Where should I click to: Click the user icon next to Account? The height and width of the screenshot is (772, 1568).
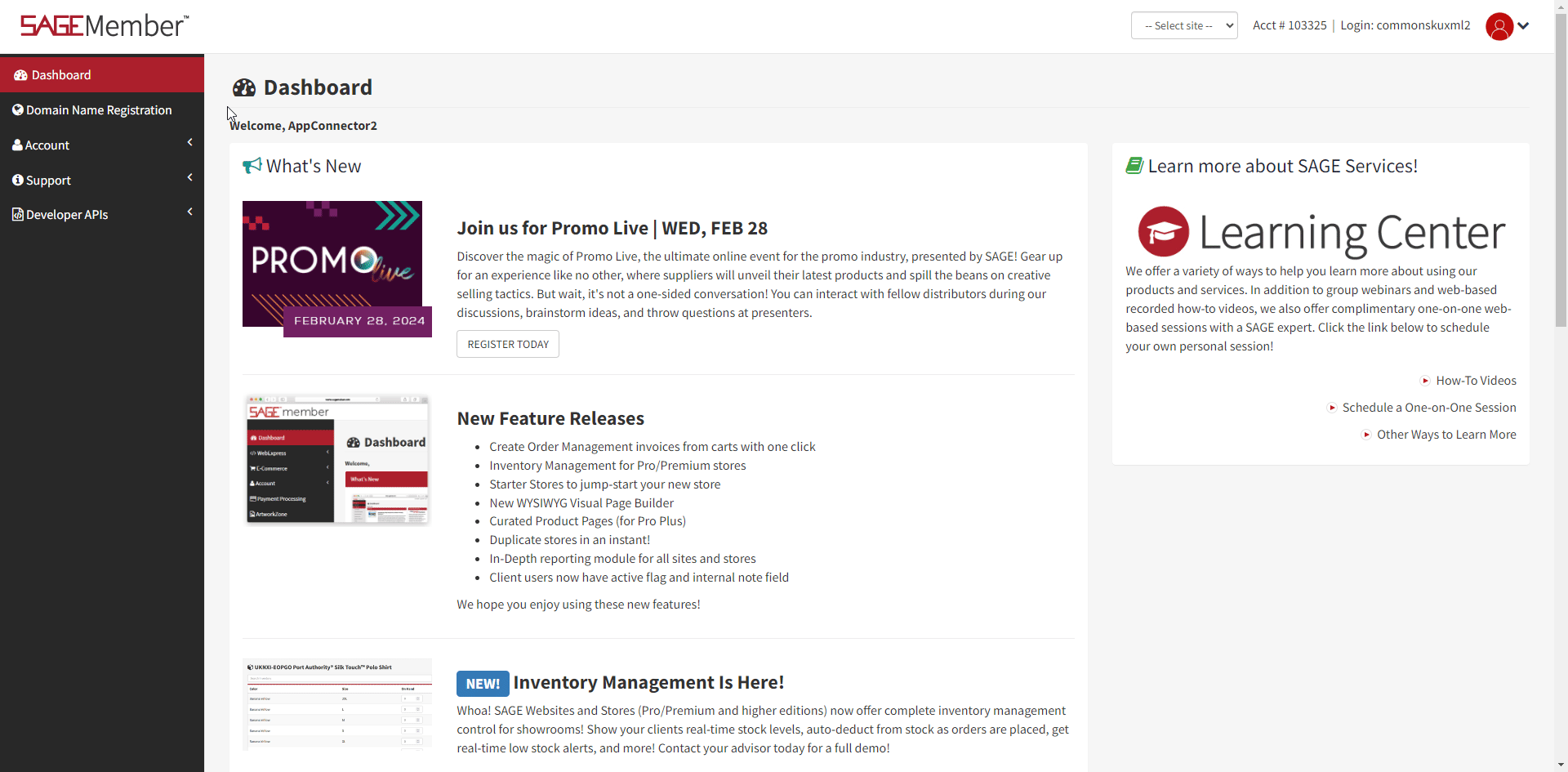coord(17,145)
